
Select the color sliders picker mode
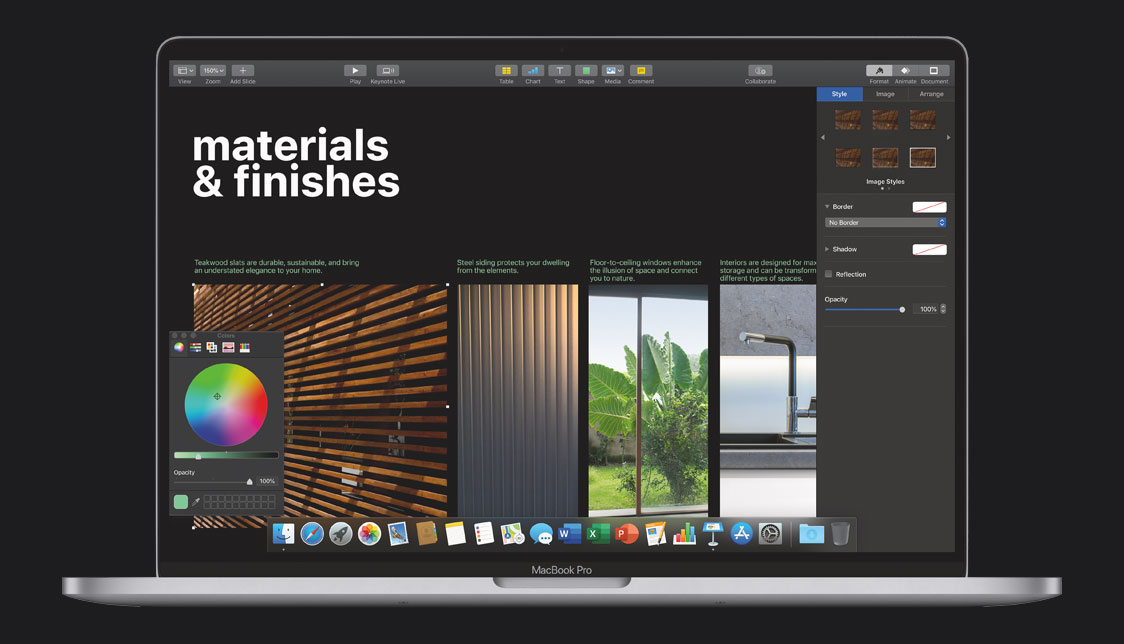tap(195, 347)
